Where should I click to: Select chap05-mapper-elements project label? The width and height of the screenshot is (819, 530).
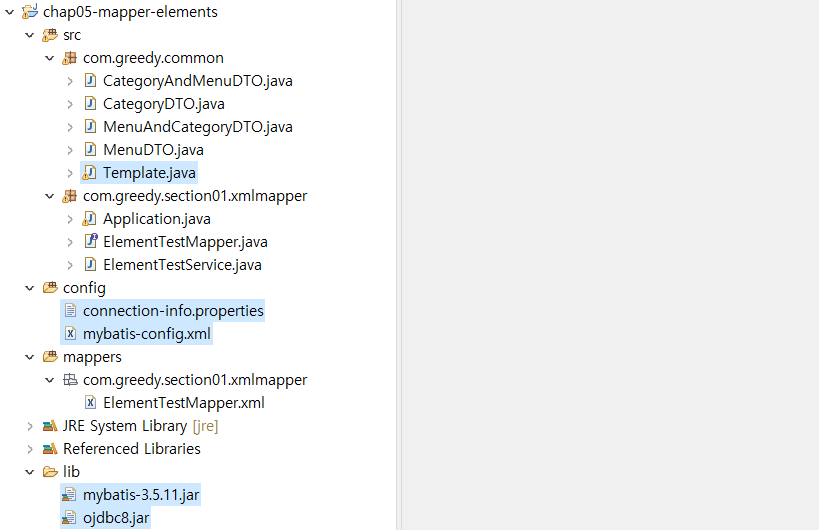click(x=130, y=12)
